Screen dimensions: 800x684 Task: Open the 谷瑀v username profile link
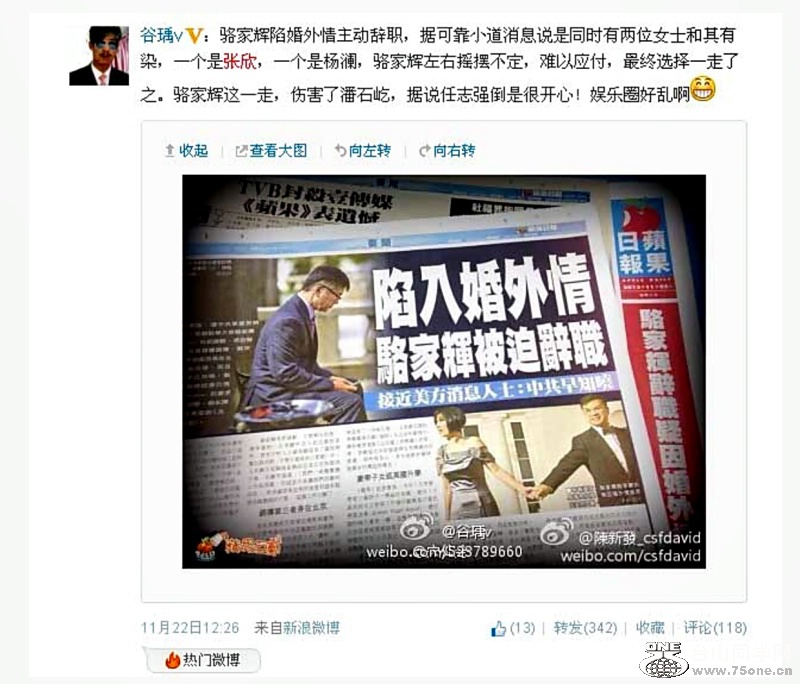(x=162, y=36)
